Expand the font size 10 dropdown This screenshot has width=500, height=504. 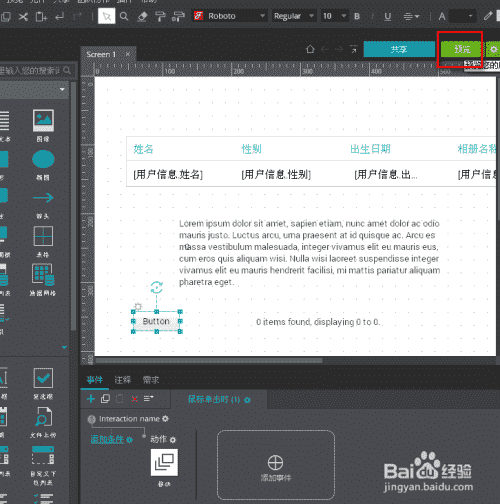click(334, 16)
